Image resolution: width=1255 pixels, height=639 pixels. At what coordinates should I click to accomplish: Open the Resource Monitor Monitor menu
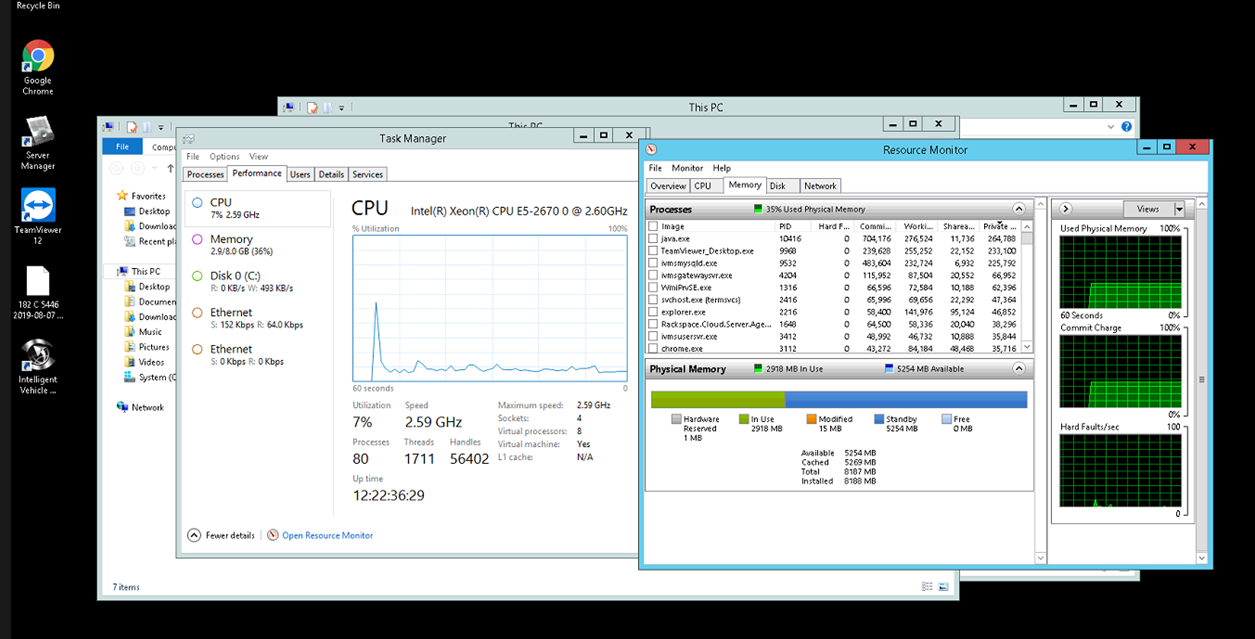[x=687, y=168]
